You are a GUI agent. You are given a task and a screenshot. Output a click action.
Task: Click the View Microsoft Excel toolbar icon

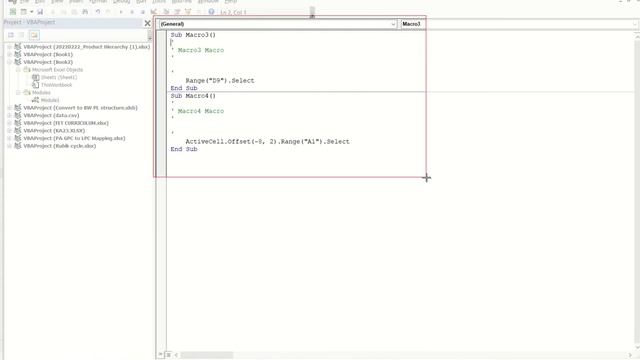coord(13,12)
